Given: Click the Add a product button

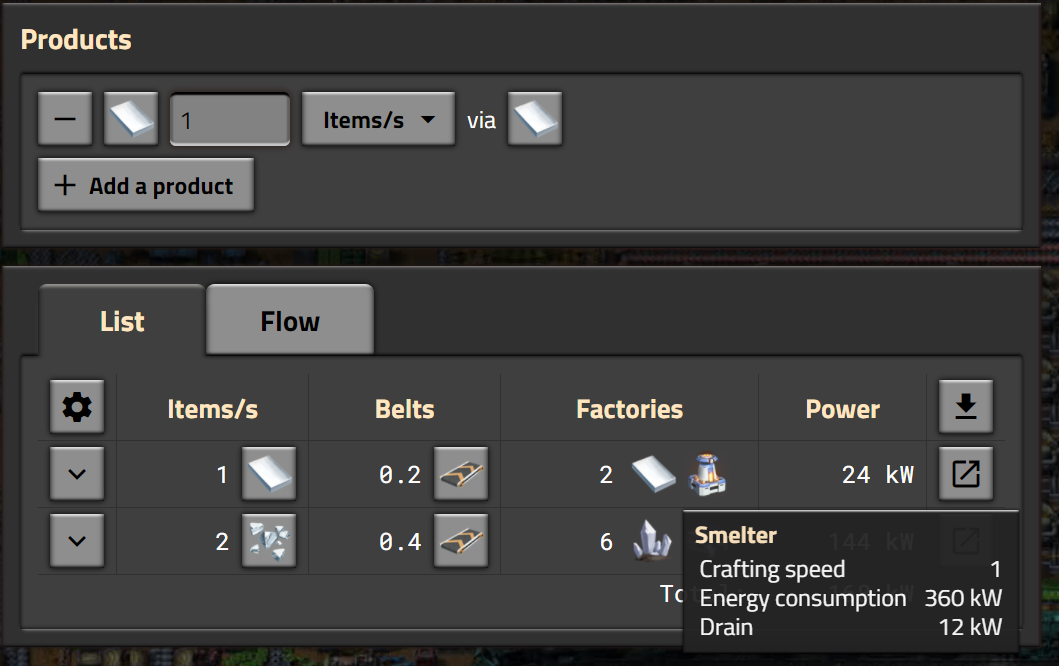Looking at the screenshot, I should coord(145,184).
